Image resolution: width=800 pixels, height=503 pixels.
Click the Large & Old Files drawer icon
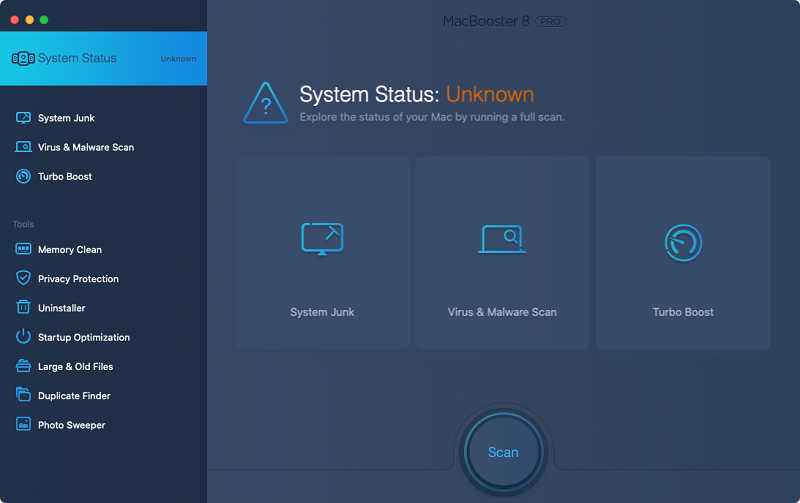click(23, 366)
